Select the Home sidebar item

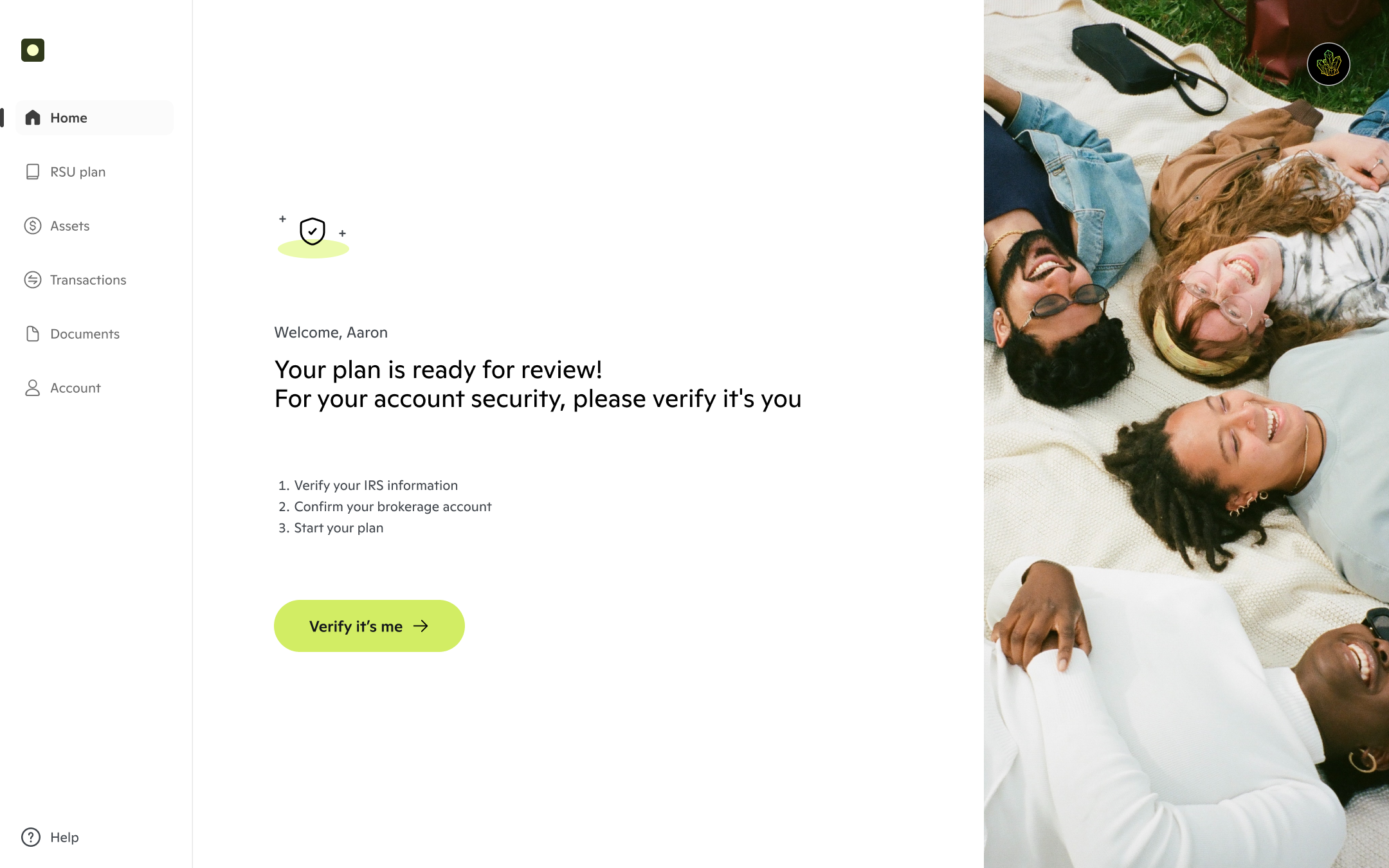pos(95,118)
